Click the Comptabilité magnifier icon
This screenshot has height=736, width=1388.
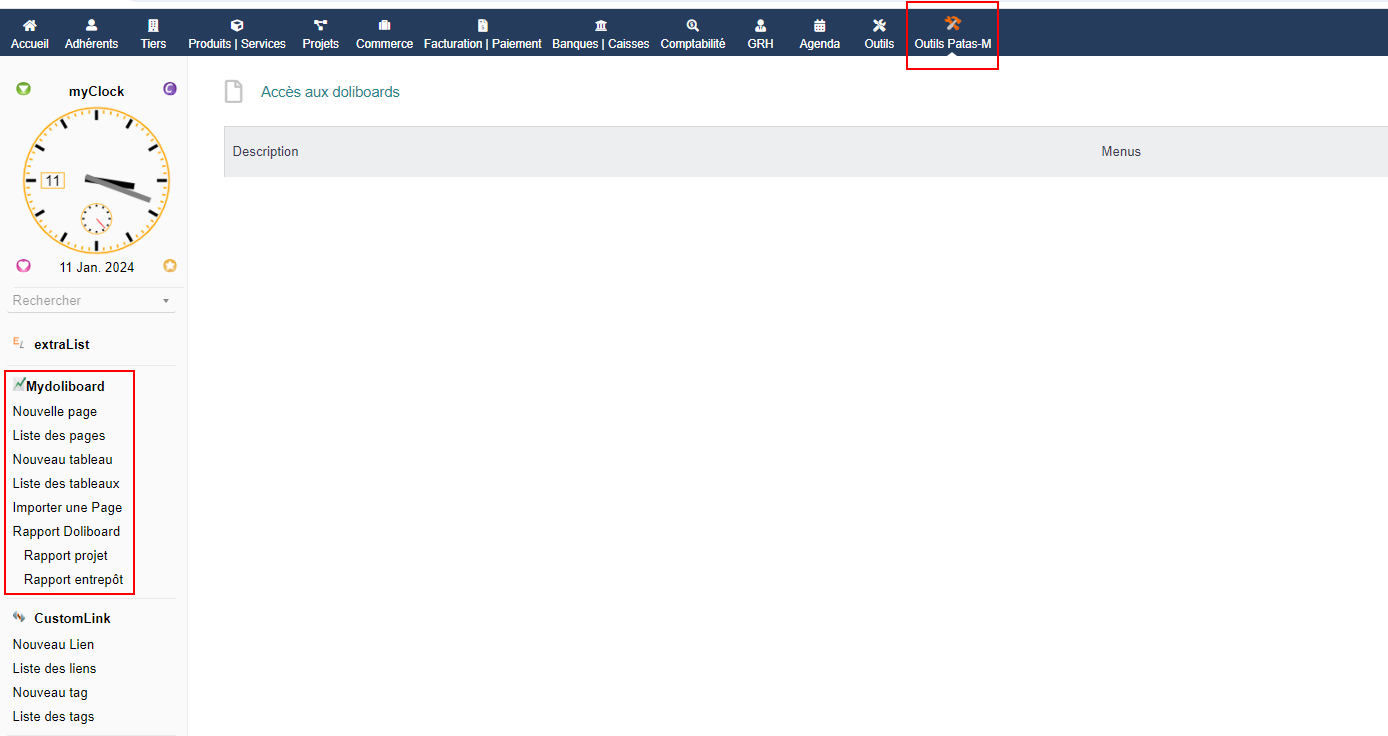[693, 25]
